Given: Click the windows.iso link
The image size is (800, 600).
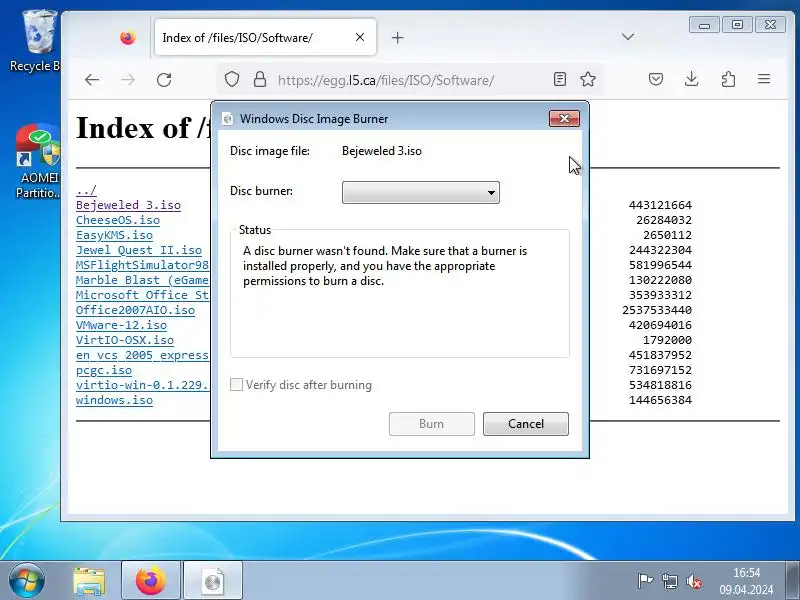Looking at the screenshot, I should click(114, 400).
